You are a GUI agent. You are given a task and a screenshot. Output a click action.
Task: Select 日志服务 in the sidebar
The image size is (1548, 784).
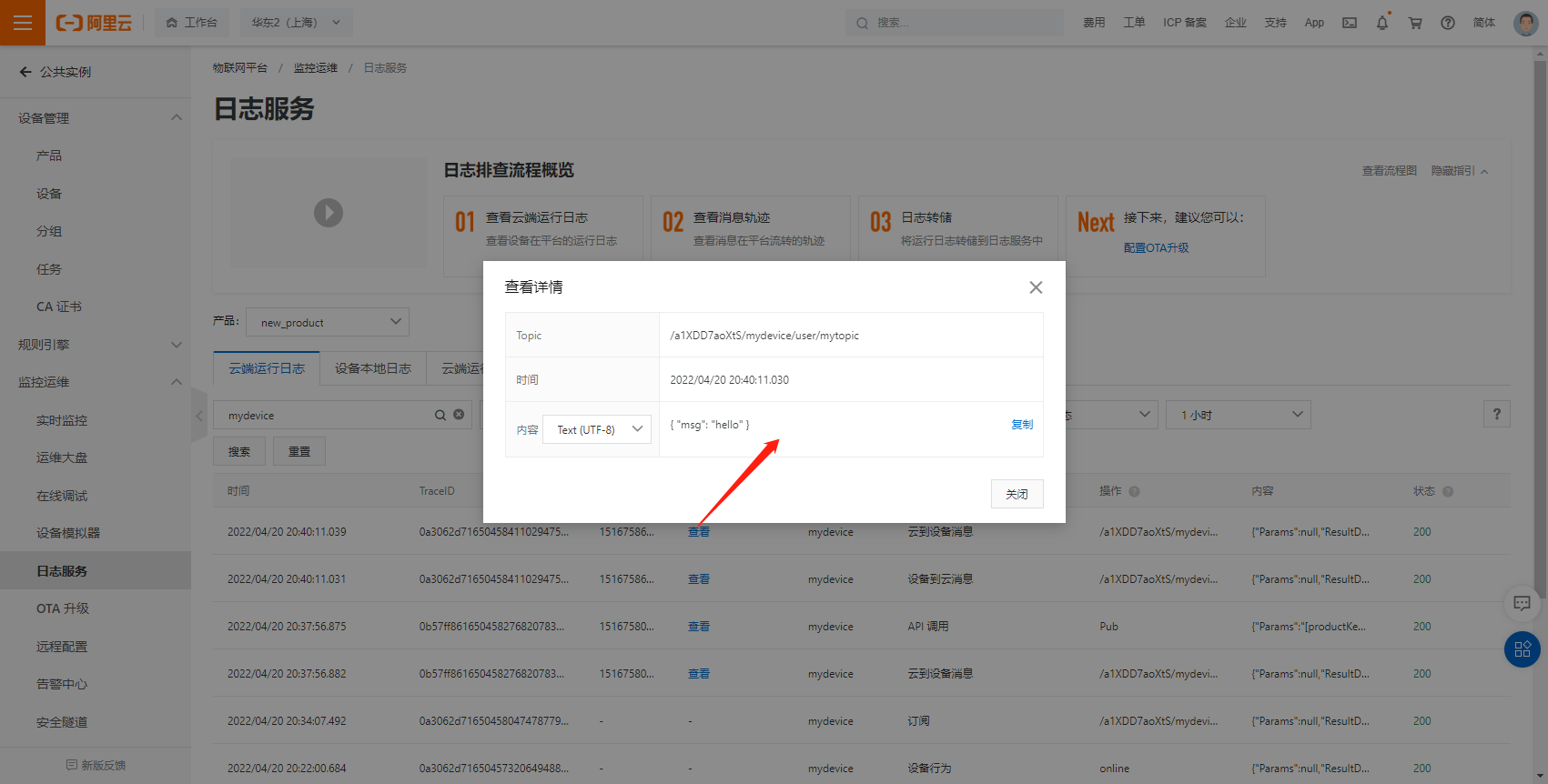coord(96,571)
